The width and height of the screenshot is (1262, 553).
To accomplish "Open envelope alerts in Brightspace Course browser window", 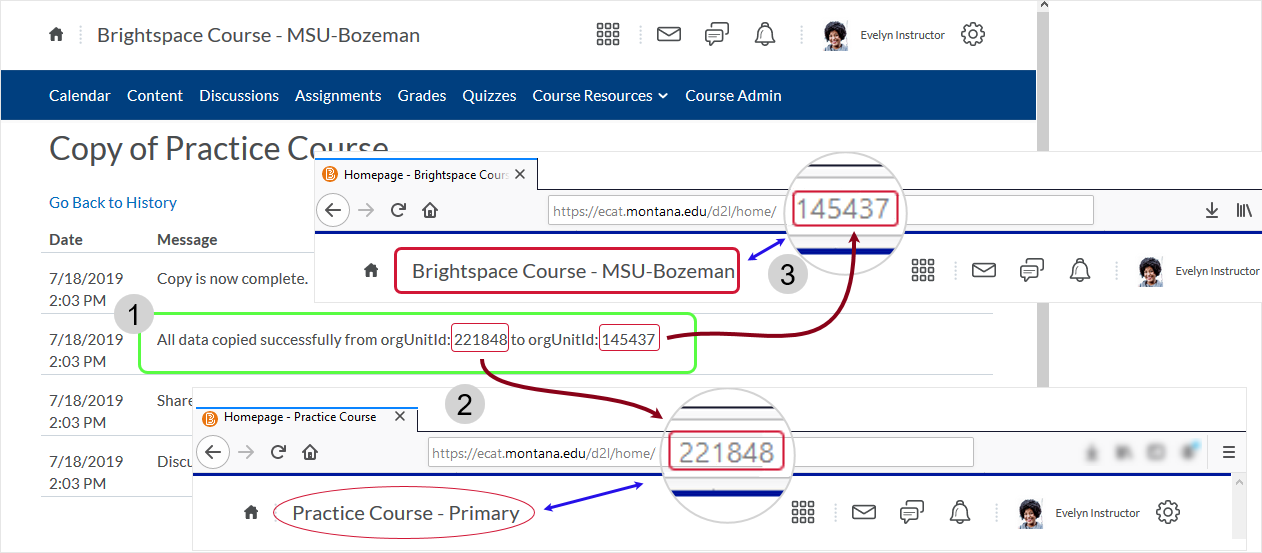I will point(984,270).
